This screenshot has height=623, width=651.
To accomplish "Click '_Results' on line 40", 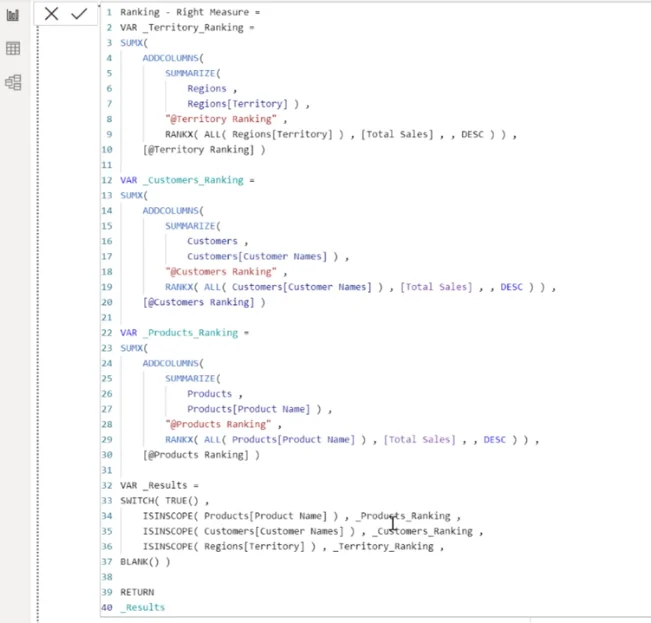I will click(142, 608).
